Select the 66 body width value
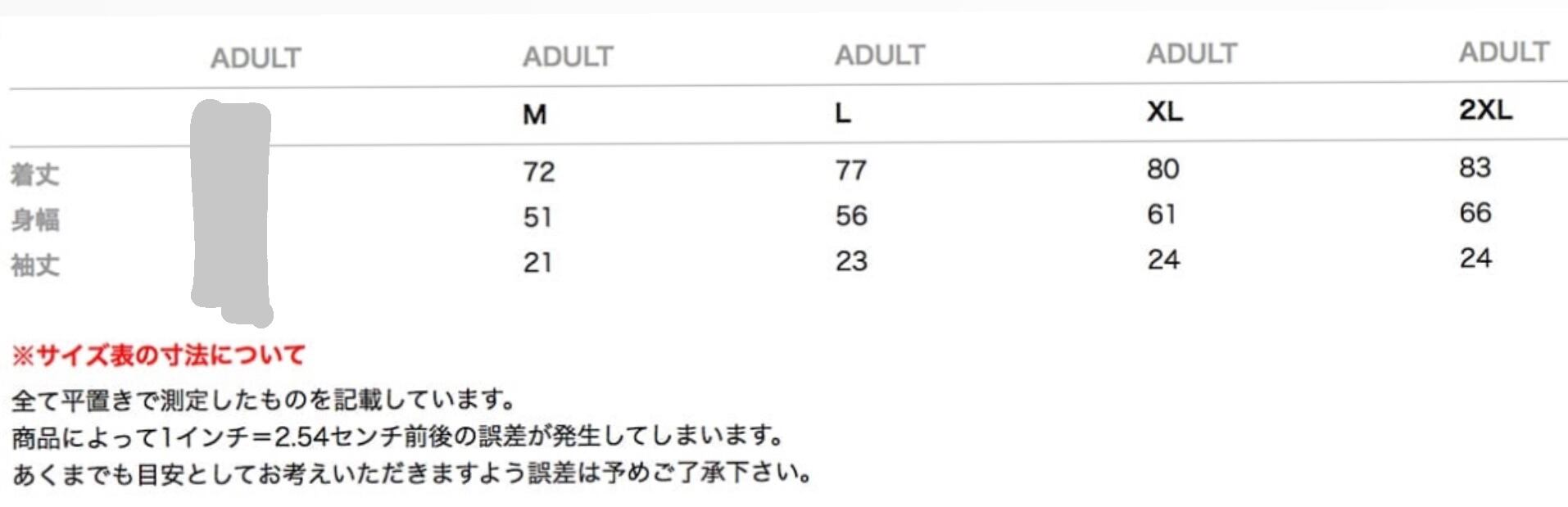This screenshot has width=1568, height=507. coord(1475,213)
